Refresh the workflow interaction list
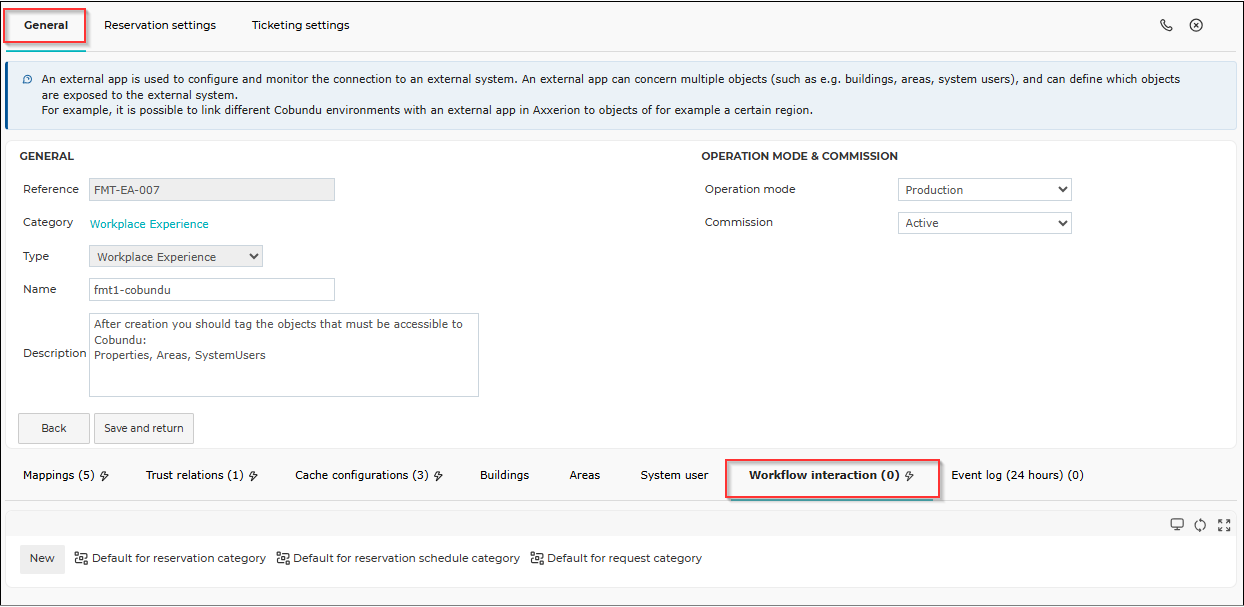 1200,525
